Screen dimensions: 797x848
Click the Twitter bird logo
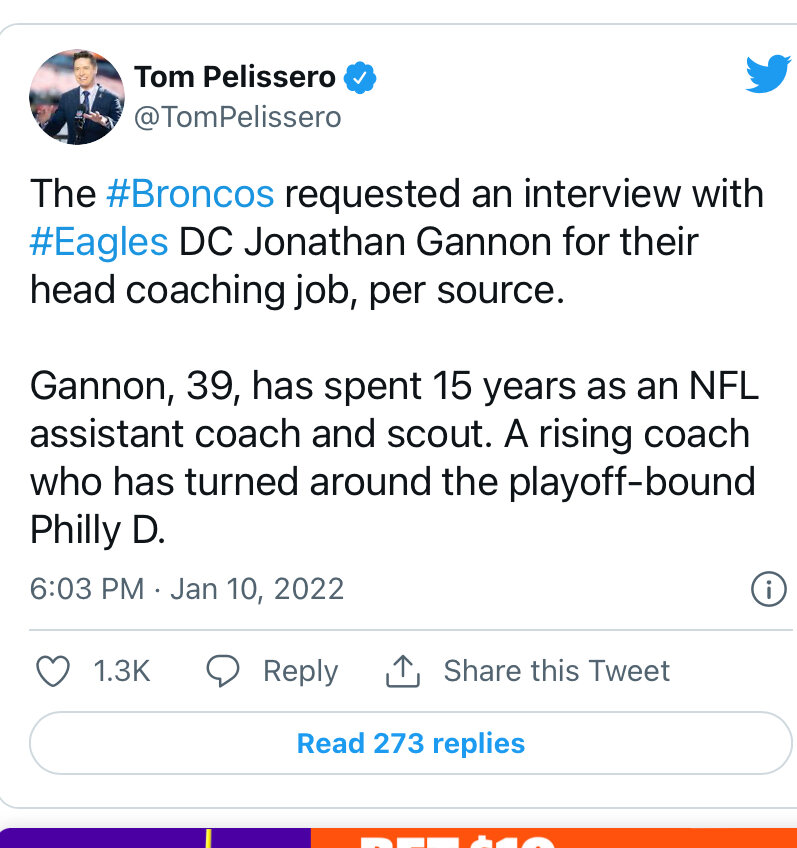tap(767, 75)
